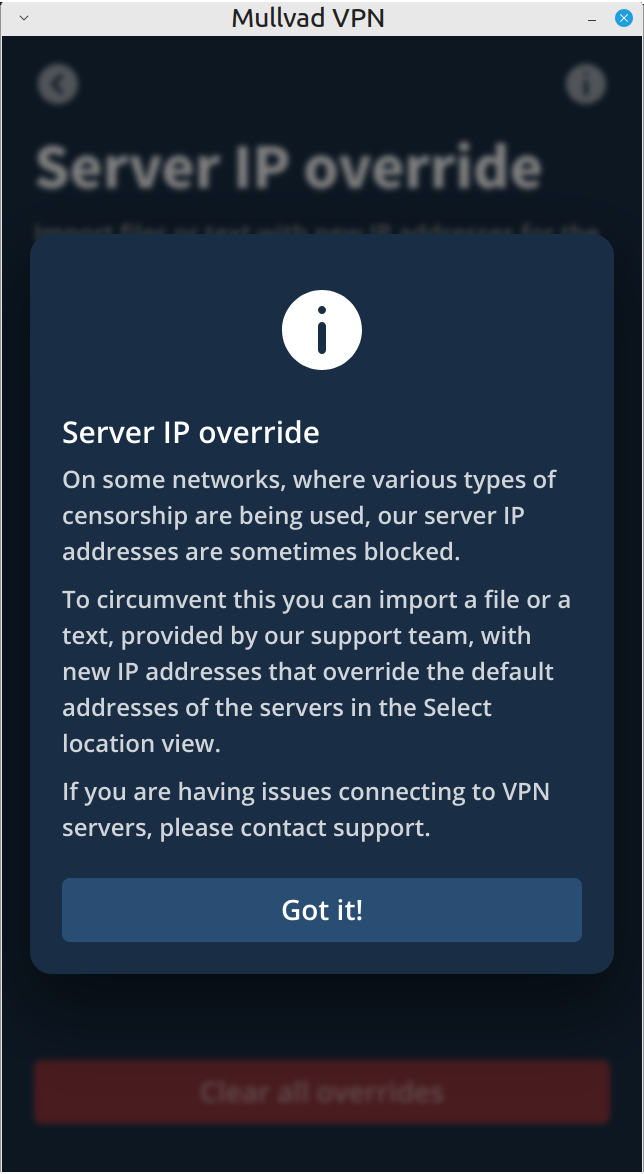The width and height of the screenshot is (644, 1174).
Task: Click the paragraph about issues connecting to VPN
Action: tap(306, 809)
